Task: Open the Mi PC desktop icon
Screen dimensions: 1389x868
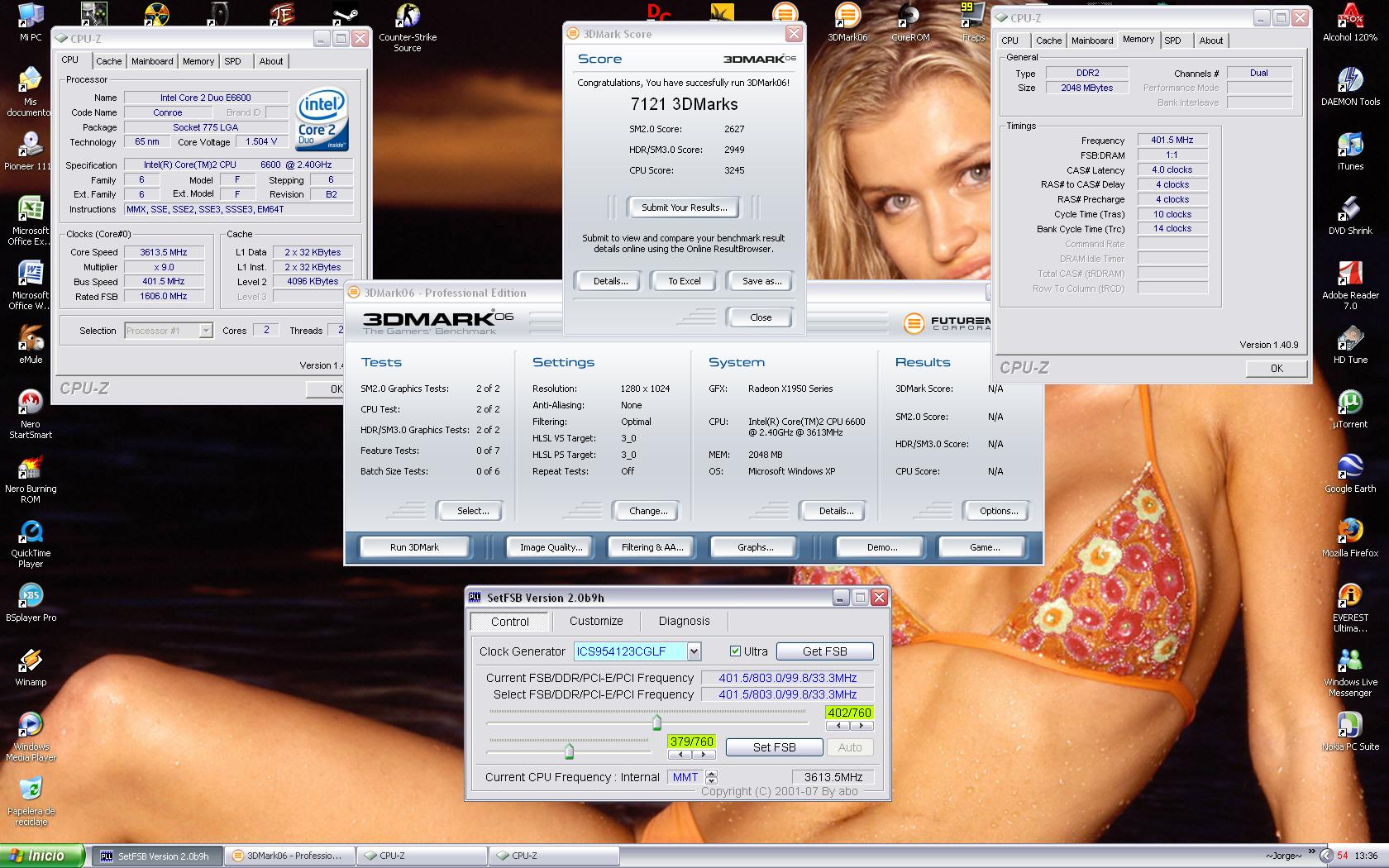Action: click(31, 22)
